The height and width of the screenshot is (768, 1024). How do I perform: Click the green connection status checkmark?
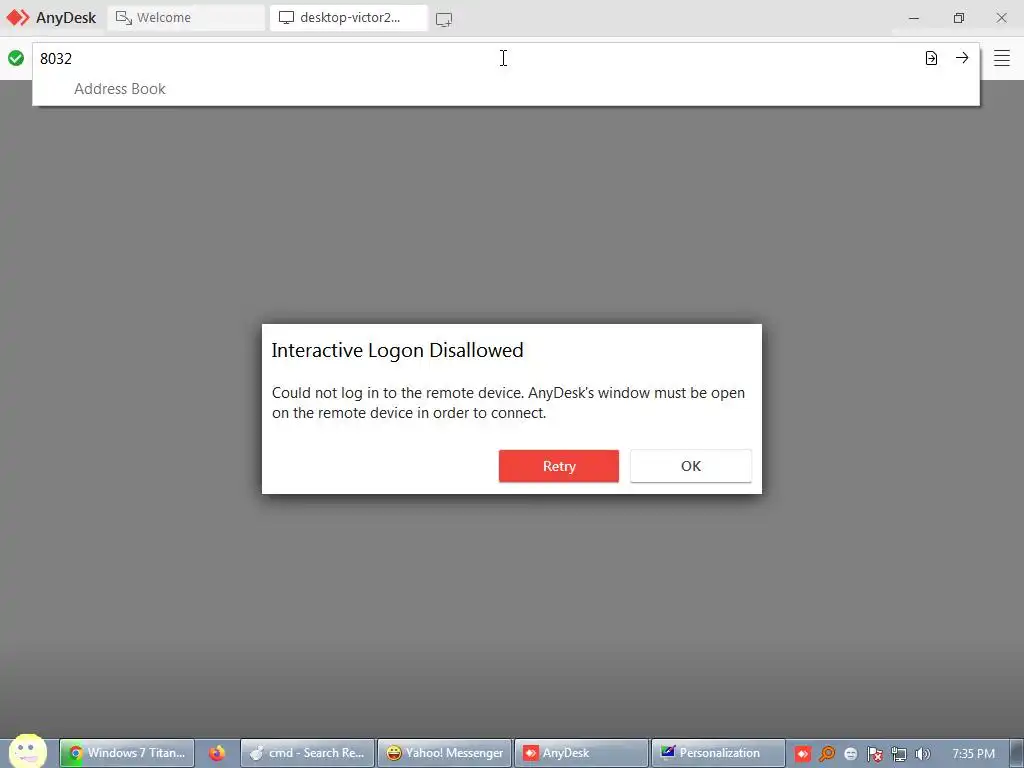click(16, 58)
